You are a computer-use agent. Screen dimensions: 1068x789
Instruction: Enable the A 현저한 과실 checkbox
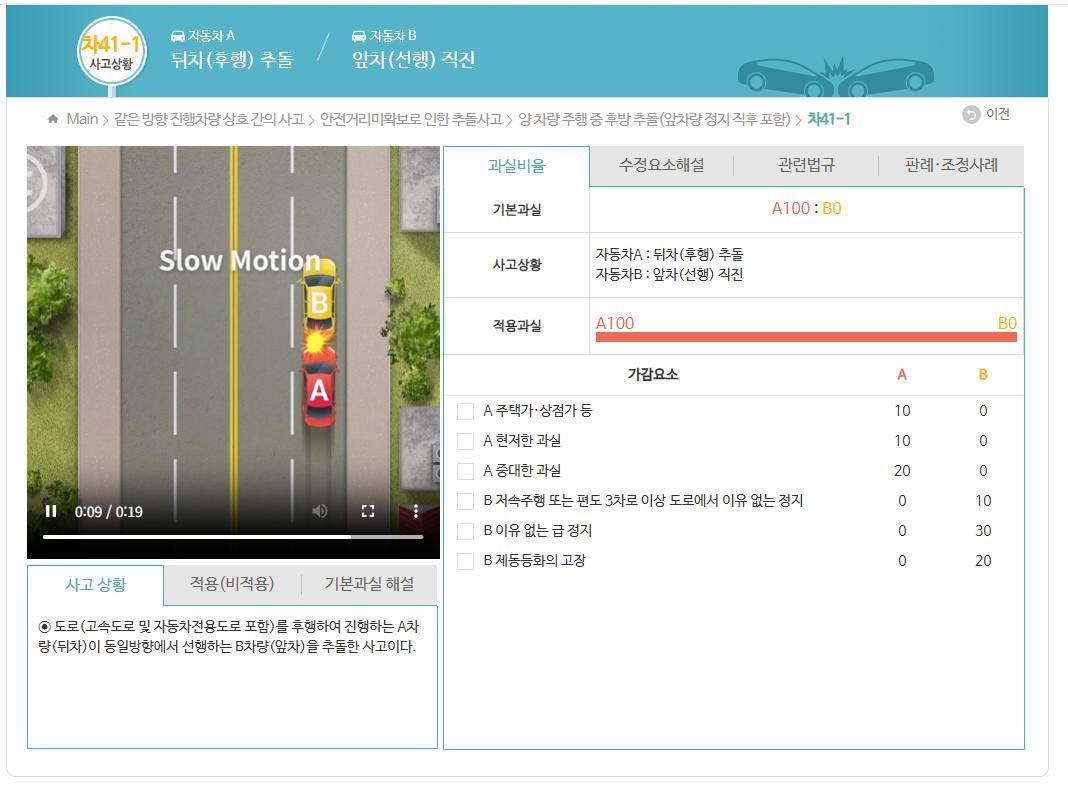tap(465, 441)
